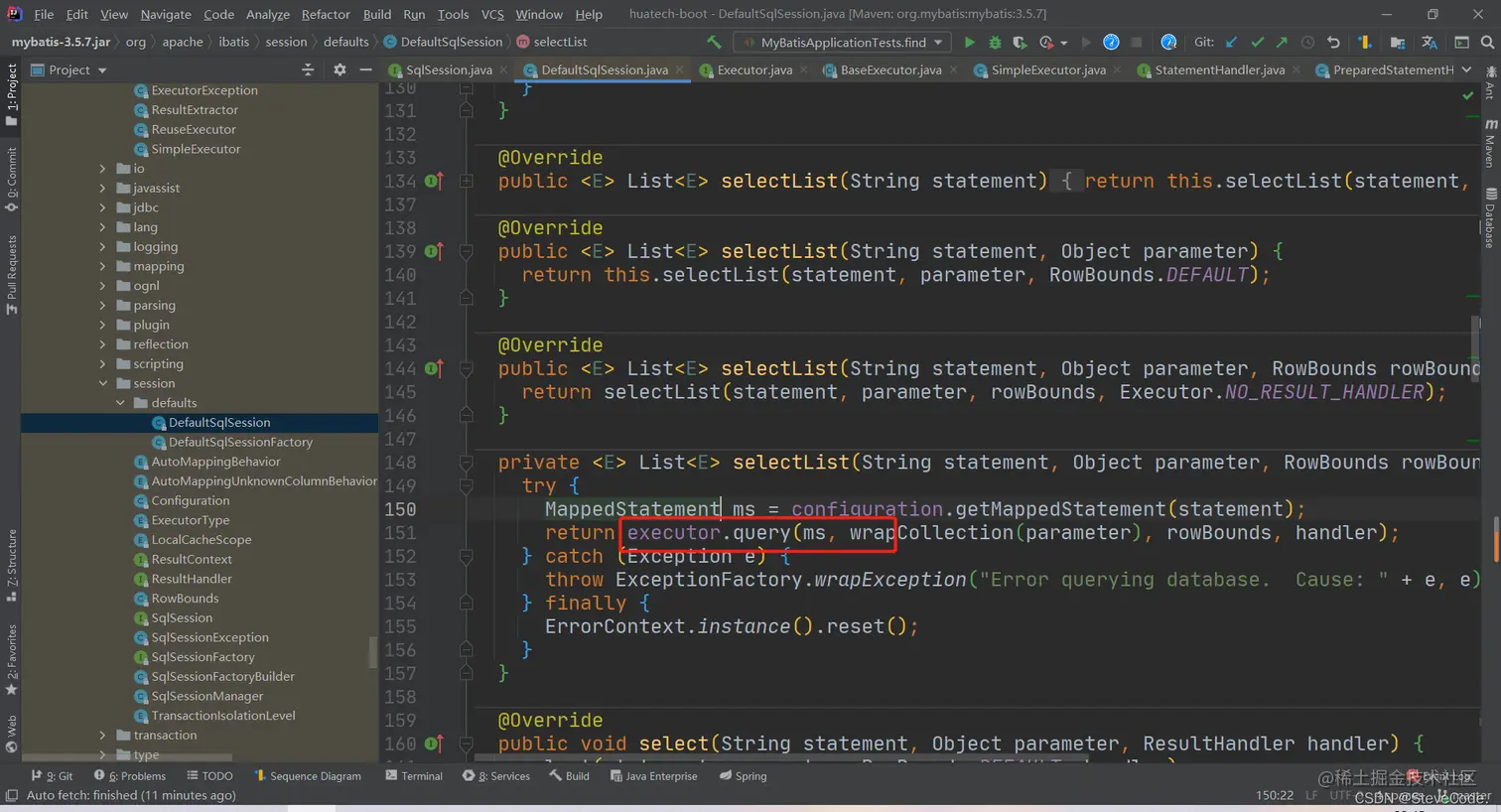This screenshot has width=1501, height=812.
Task: Click the rollback undo arrow icon
Action: coord(1333,42)
